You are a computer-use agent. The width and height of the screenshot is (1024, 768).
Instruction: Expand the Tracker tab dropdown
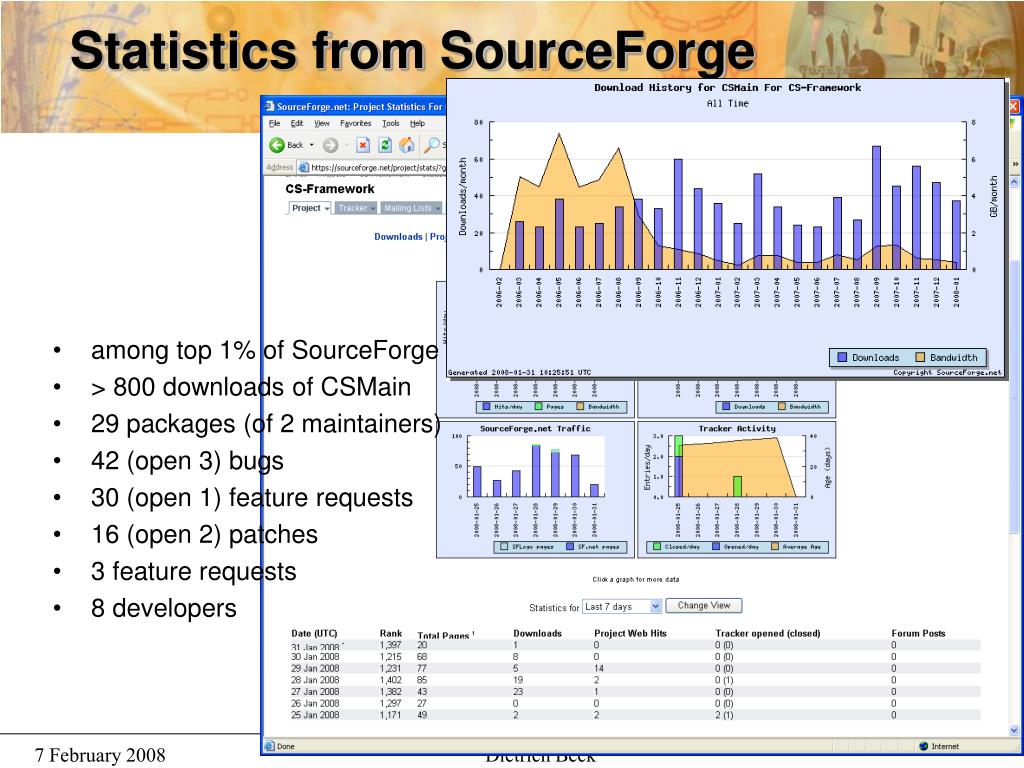click(373, 208)
